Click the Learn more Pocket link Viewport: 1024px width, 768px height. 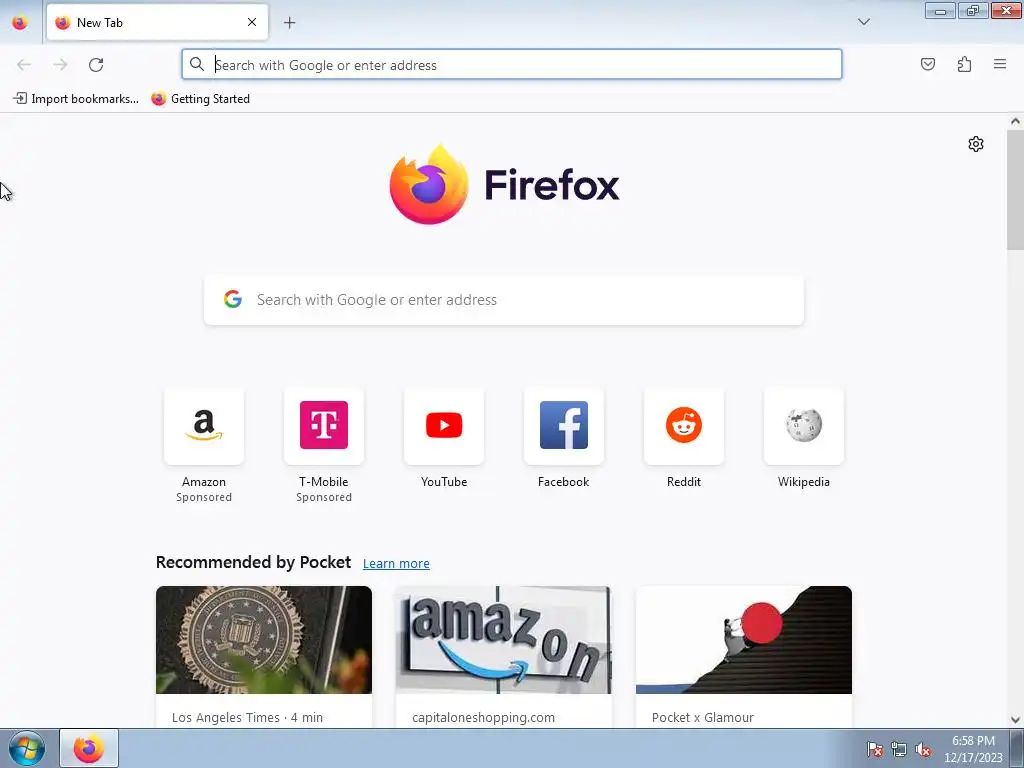click(396, 564)
